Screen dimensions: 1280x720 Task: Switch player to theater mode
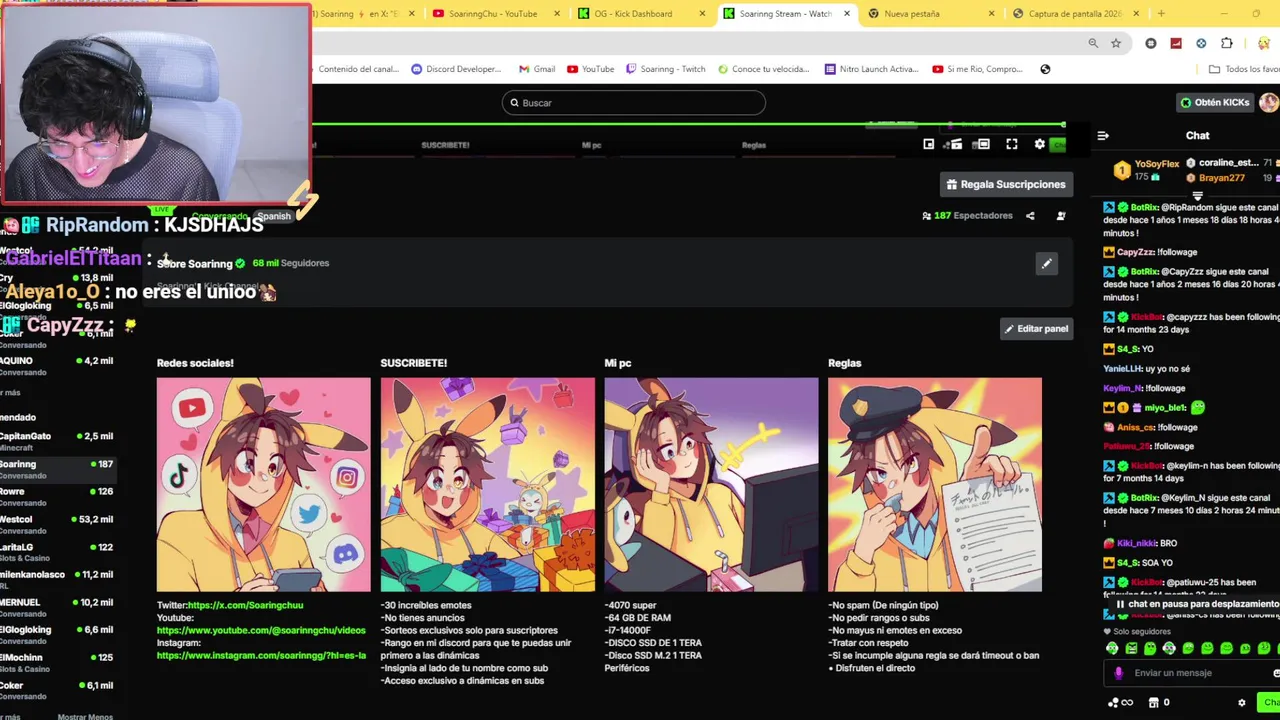click(x=982, y=145)
